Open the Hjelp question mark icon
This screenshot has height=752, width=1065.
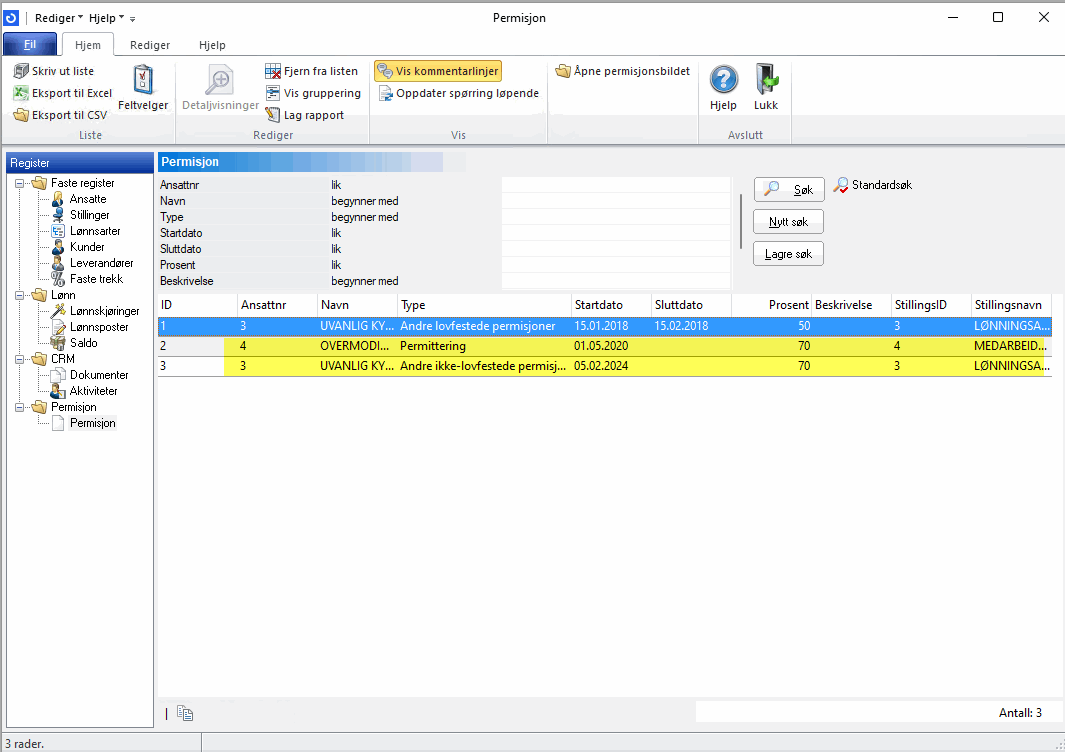(723, 81)
